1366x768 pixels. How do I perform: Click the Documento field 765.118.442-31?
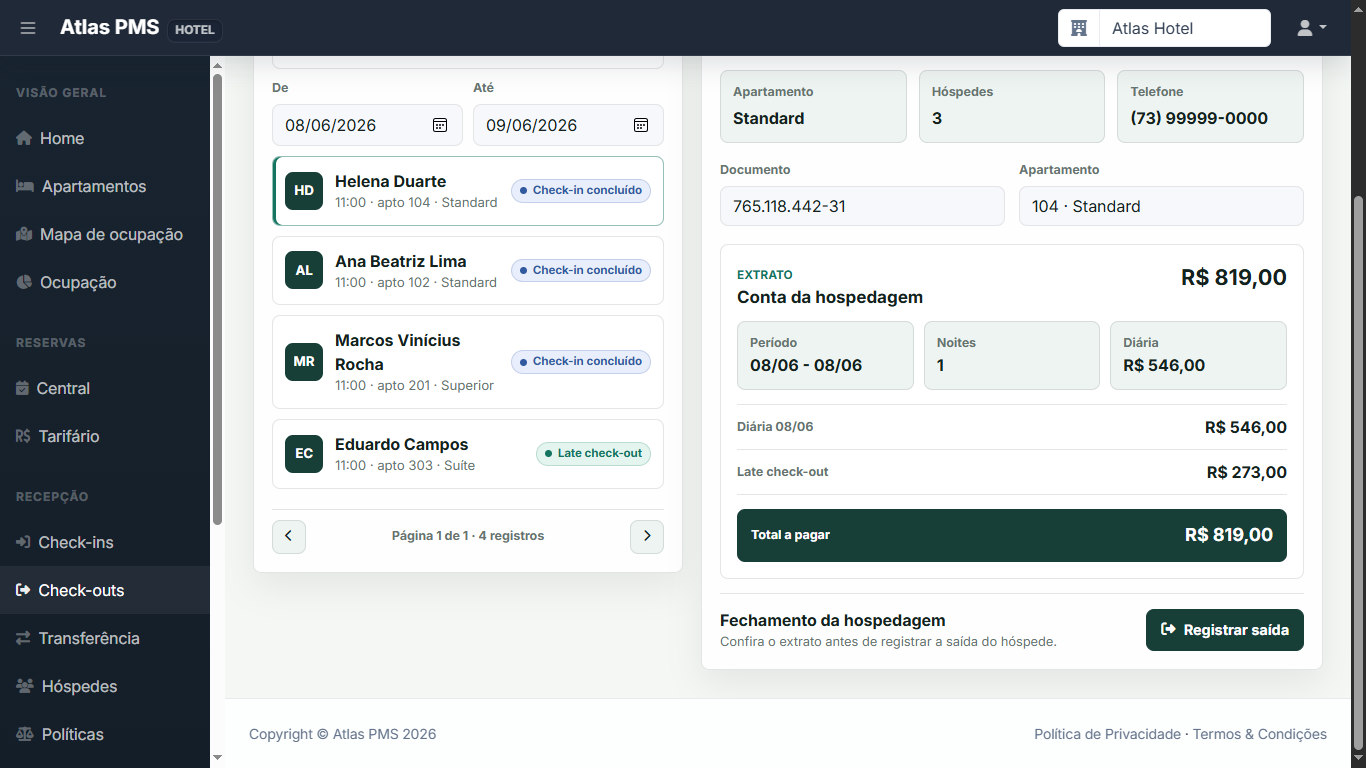click(862, 206)
